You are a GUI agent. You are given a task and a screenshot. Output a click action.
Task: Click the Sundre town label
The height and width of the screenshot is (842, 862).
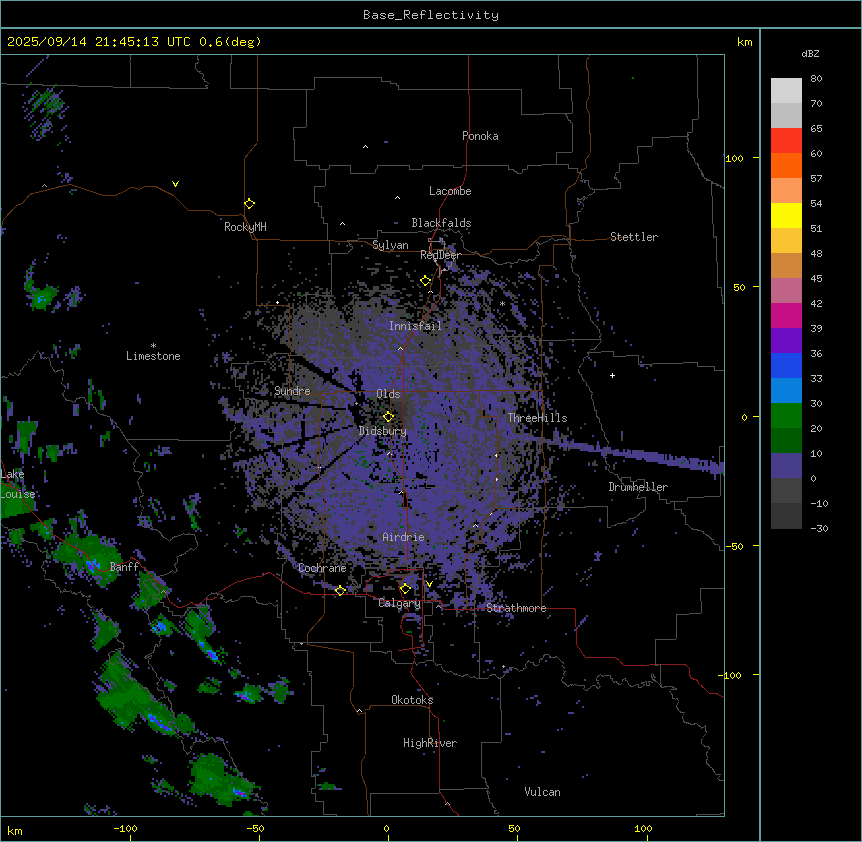pos(292,391)
